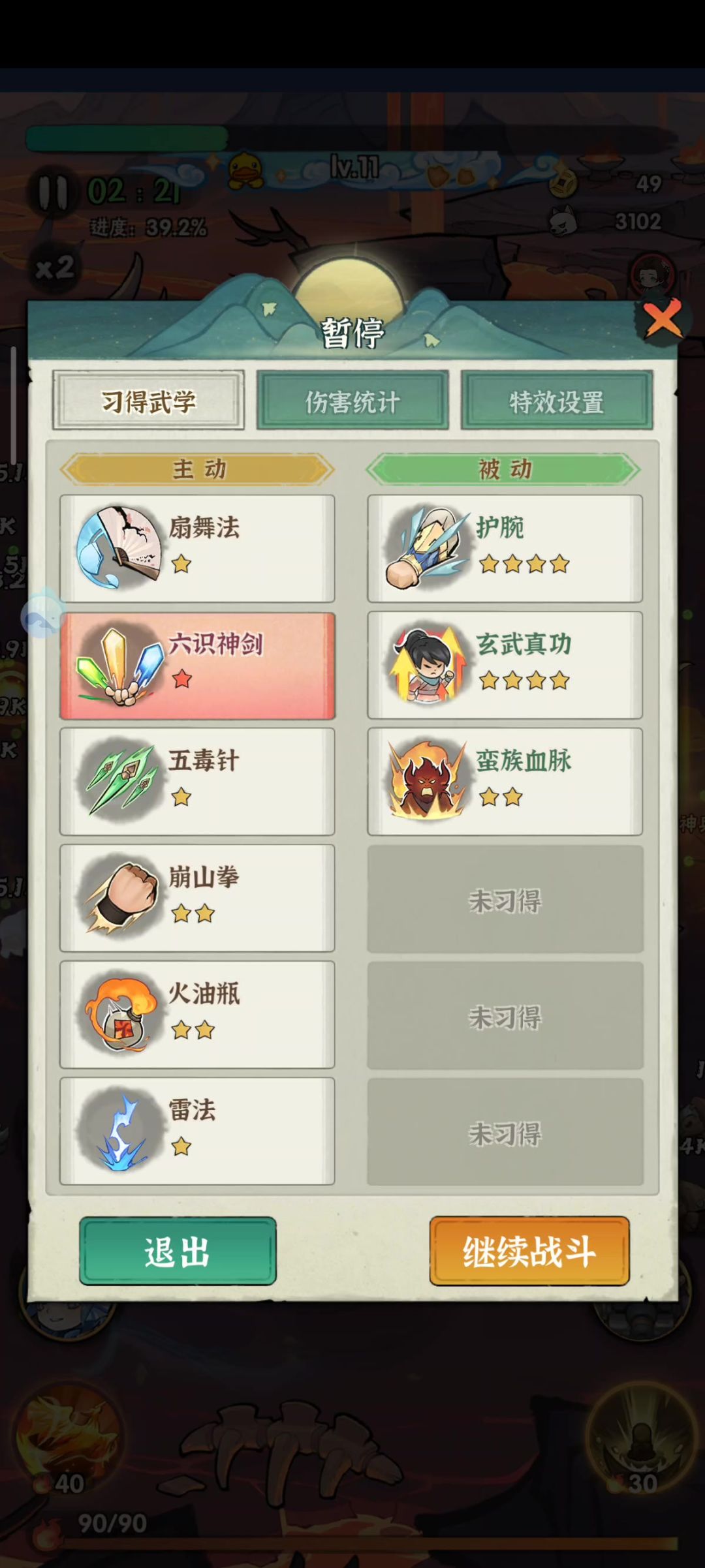
Task: Click the 继续战斗 continue battle button
Action: coord(529,1251)
